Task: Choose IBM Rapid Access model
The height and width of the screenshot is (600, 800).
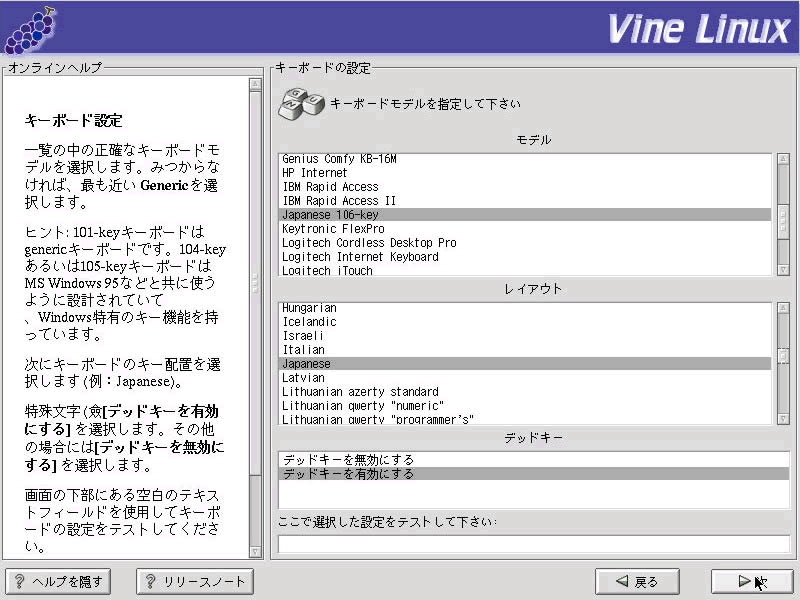Action: click(524, 187)
